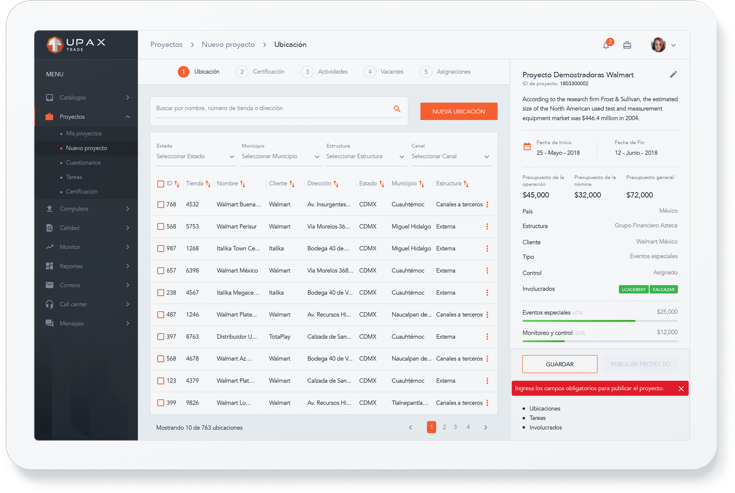Toggle the select-all checkbox in table header
This screenshot has height=493, width=735.
point(160,184)
